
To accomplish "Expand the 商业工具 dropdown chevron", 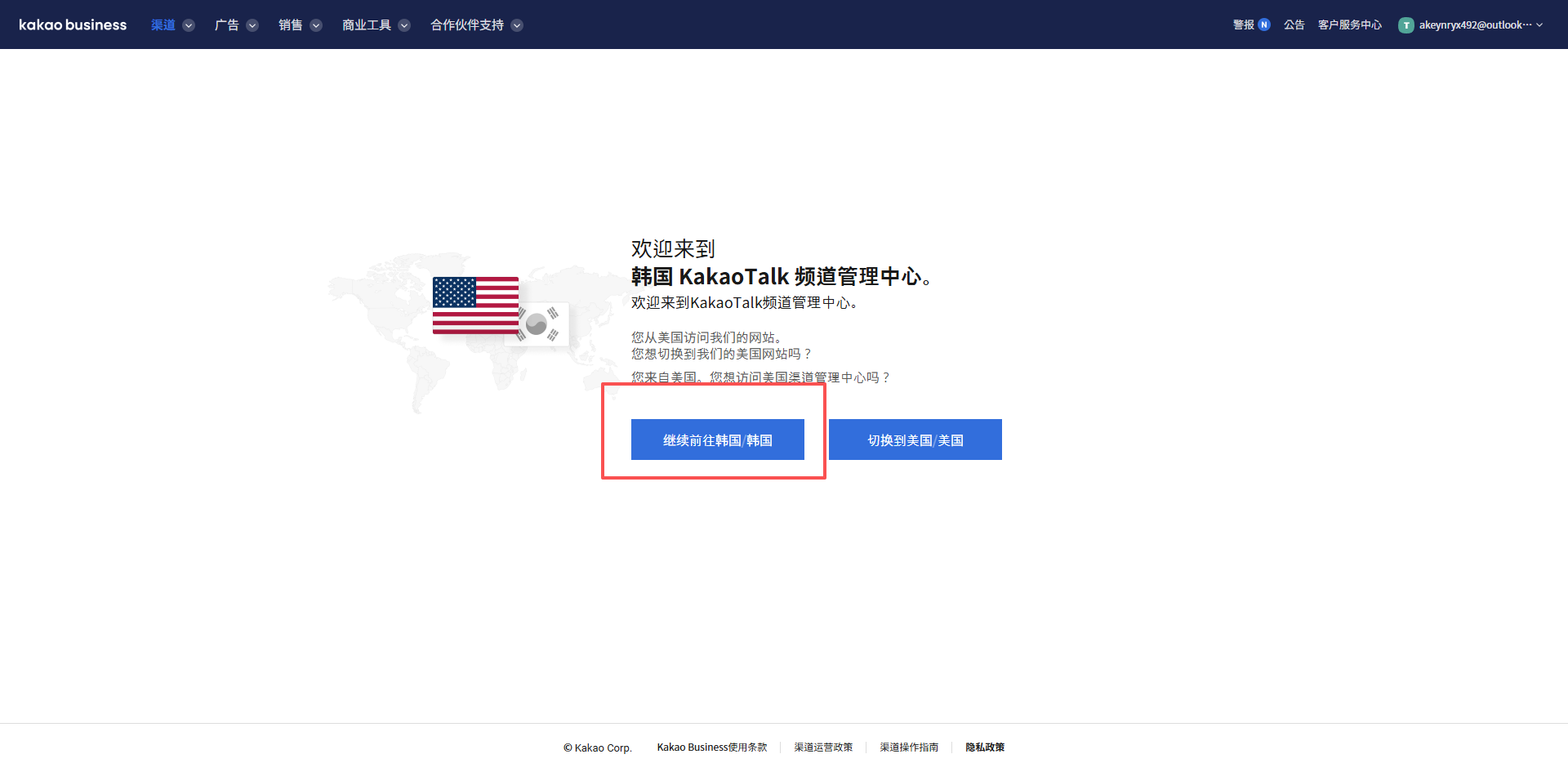I will coord(404,25).
